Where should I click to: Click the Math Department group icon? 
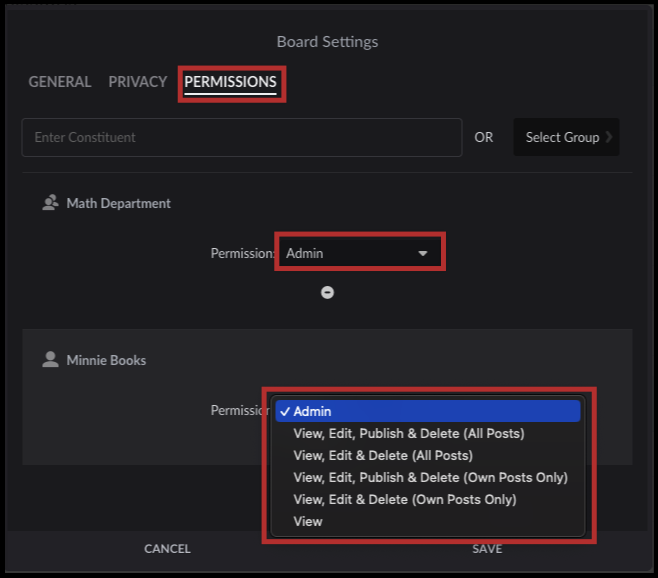[51, 203]
